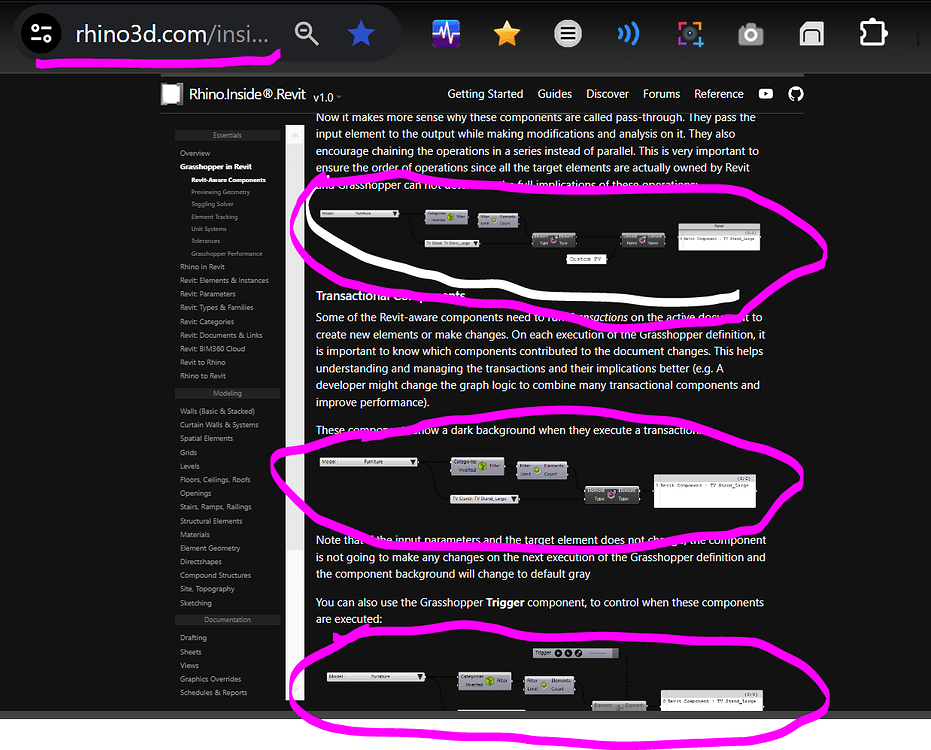Select Walls (Basic & Stacked) in the sidebar

217,410
